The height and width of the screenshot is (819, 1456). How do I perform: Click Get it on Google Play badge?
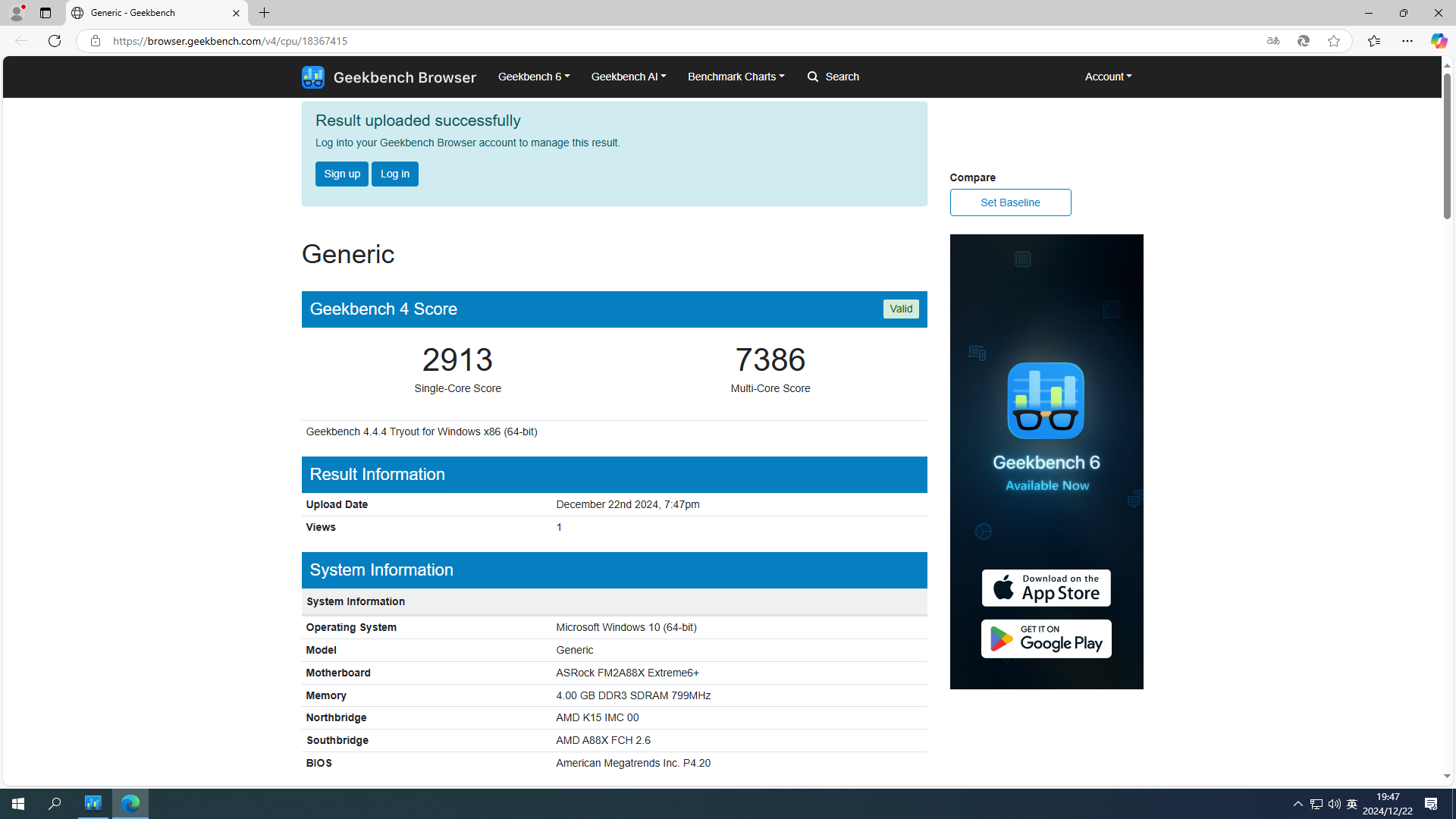1046,639
